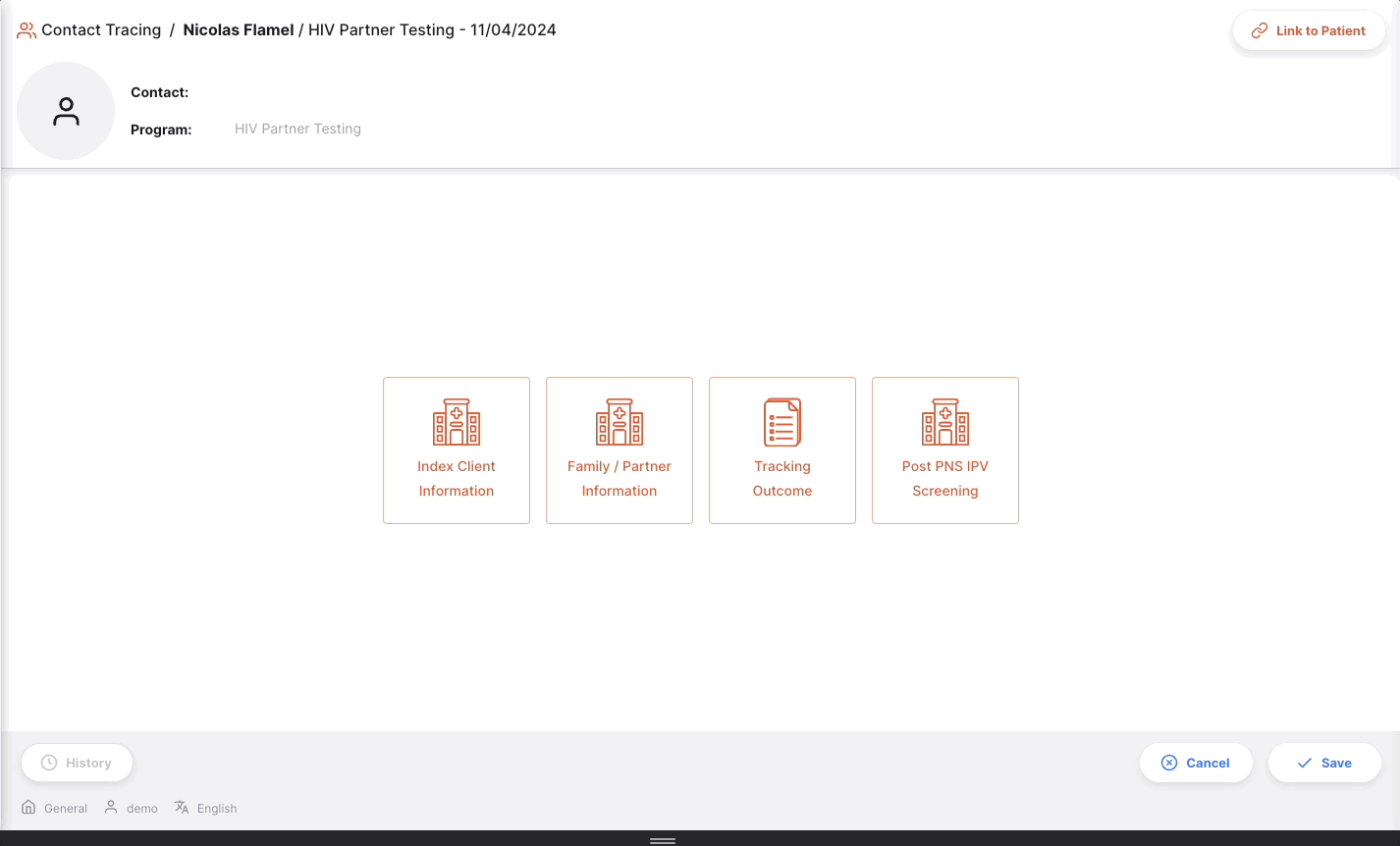Select the Tracking Outcome document icon
Image resolution: width=1400 pixels, height=846 pixels.
(x=782, y=422)
